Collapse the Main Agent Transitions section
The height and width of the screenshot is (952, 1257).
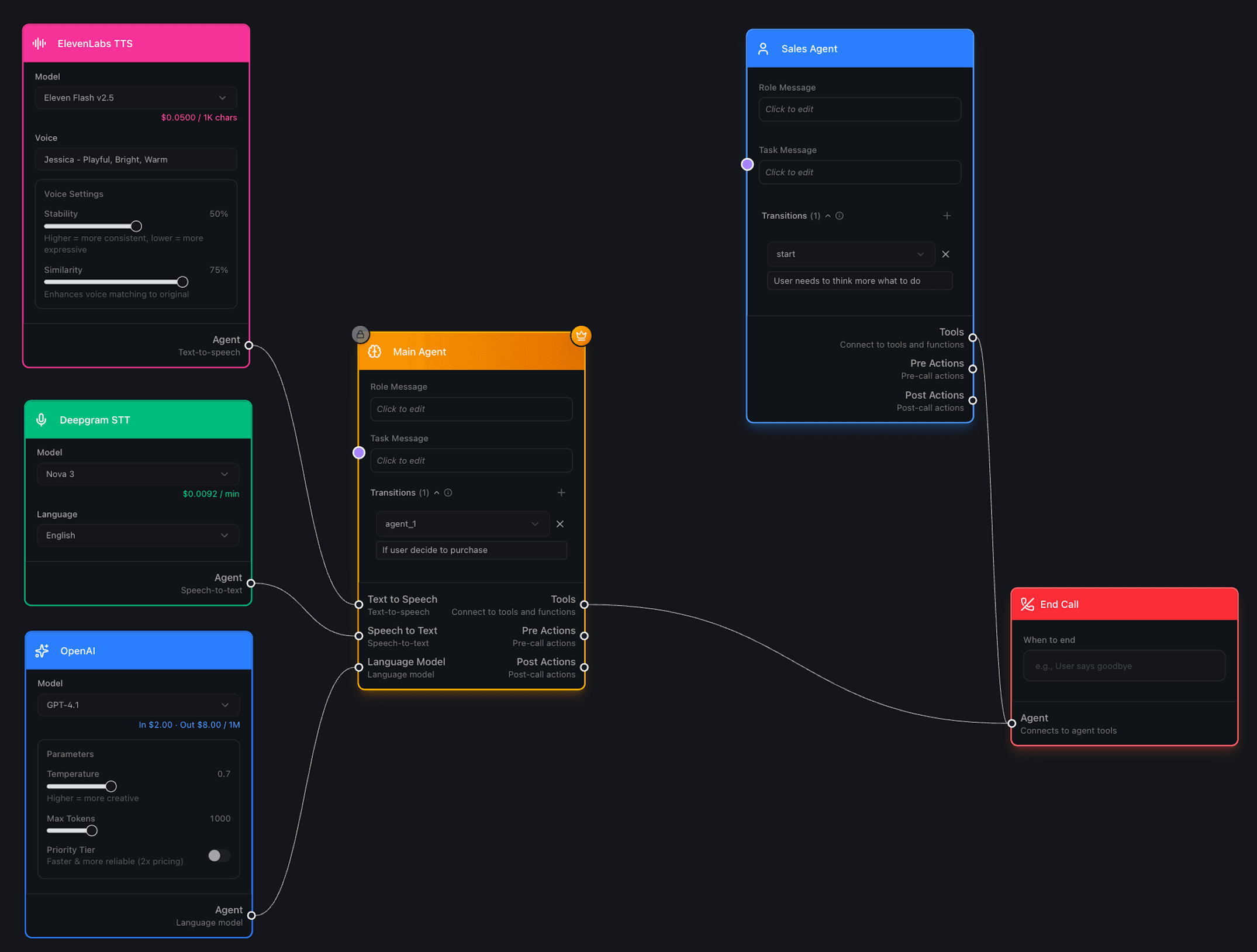tap(436, 492)
